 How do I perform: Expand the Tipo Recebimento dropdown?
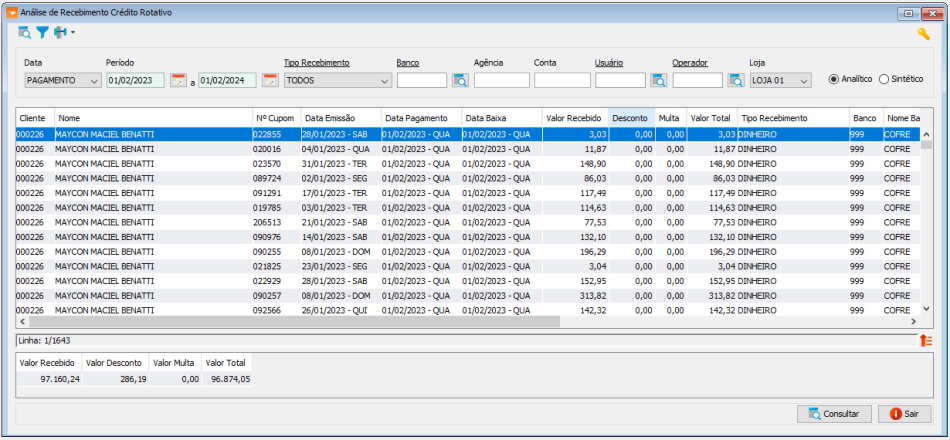pos(337,80)
